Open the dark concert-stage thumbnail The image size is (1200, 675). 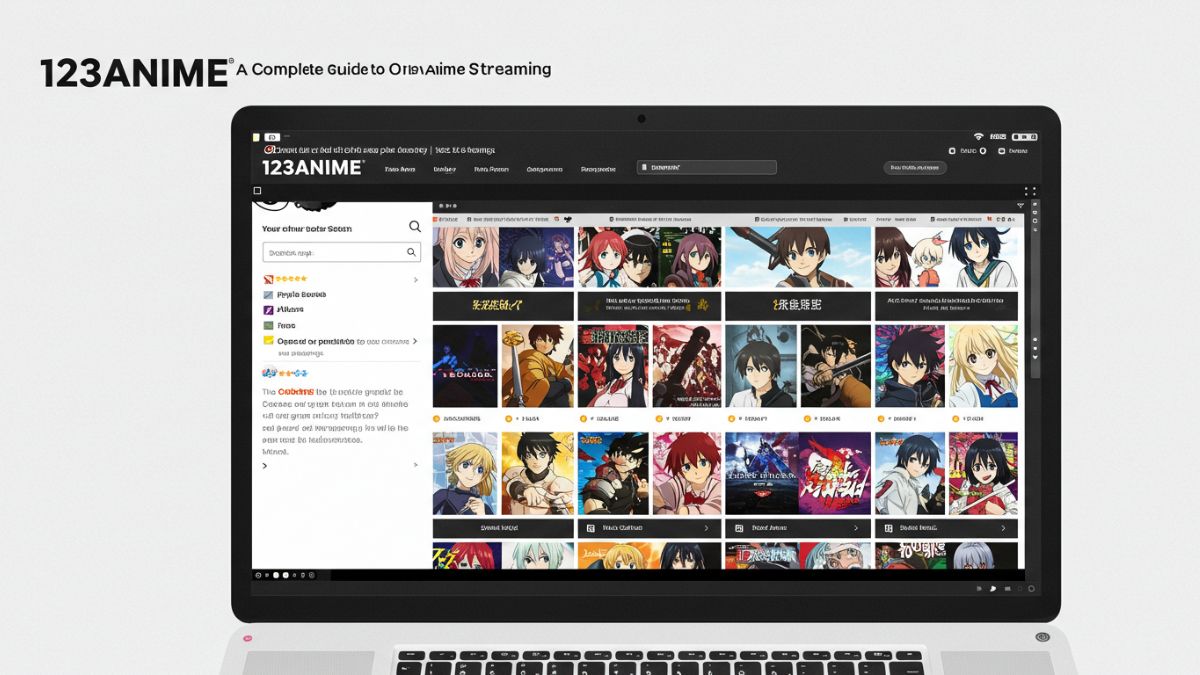point(465,365)
